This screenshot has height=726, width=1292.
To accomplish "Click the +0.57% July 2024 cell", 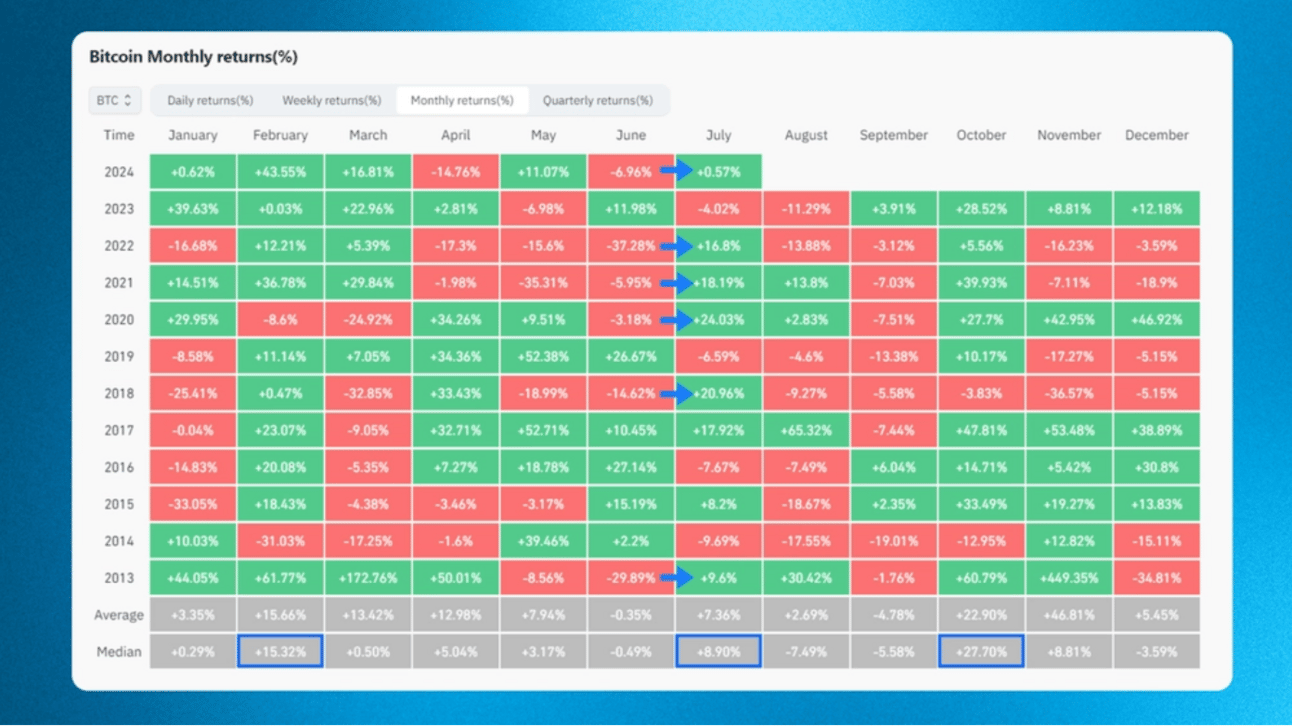I will pos(718,172).
